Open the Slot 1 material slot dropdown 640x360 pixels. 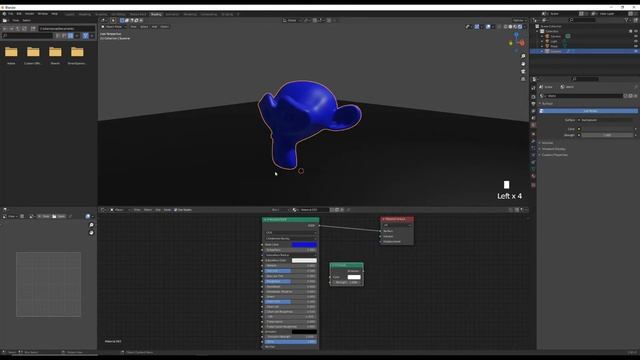(x=280, y=210)
